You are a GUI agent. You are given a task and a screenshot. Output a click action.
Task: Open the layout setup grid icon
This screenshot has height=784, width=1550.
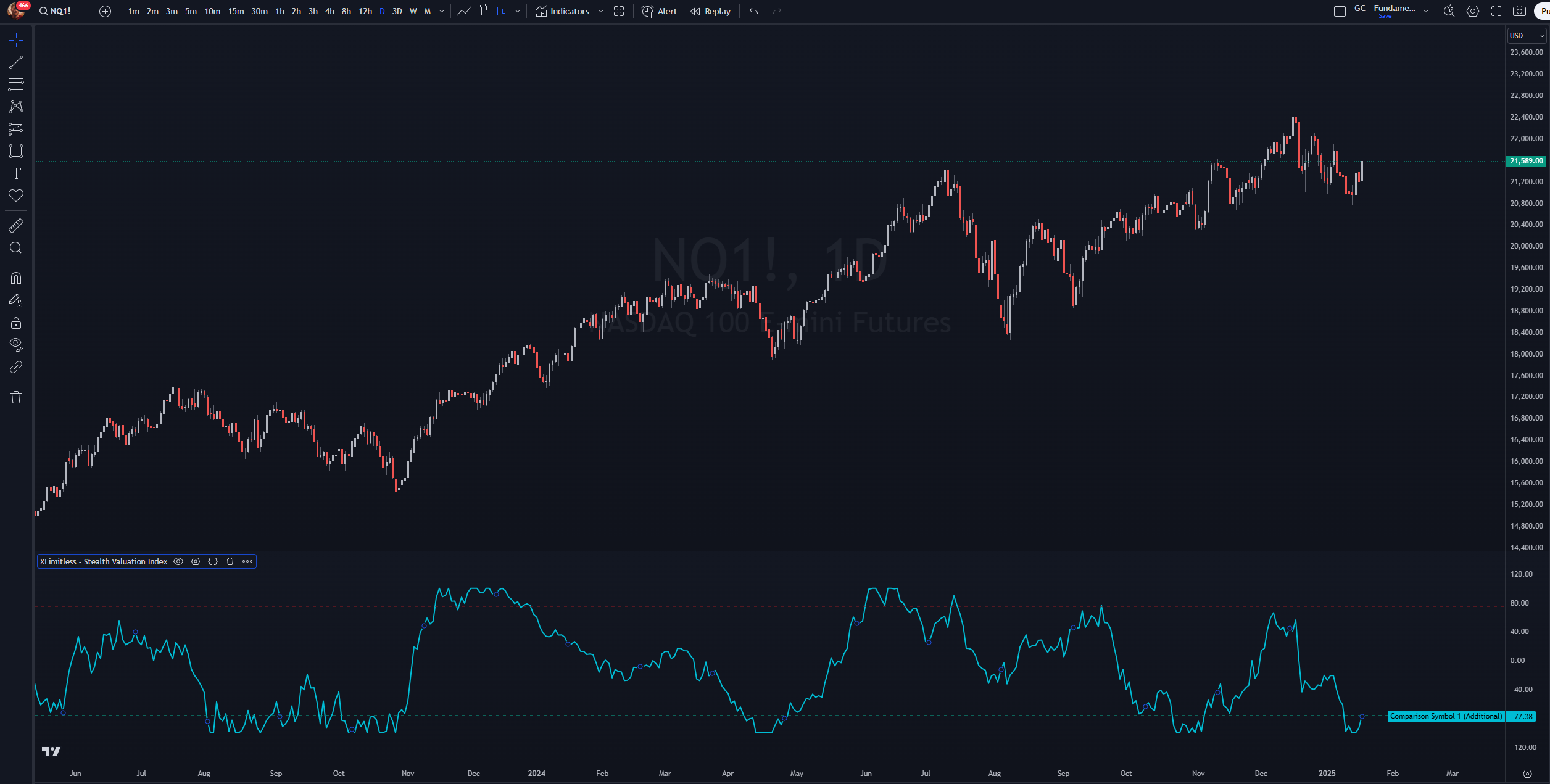[x=619, y=11]
